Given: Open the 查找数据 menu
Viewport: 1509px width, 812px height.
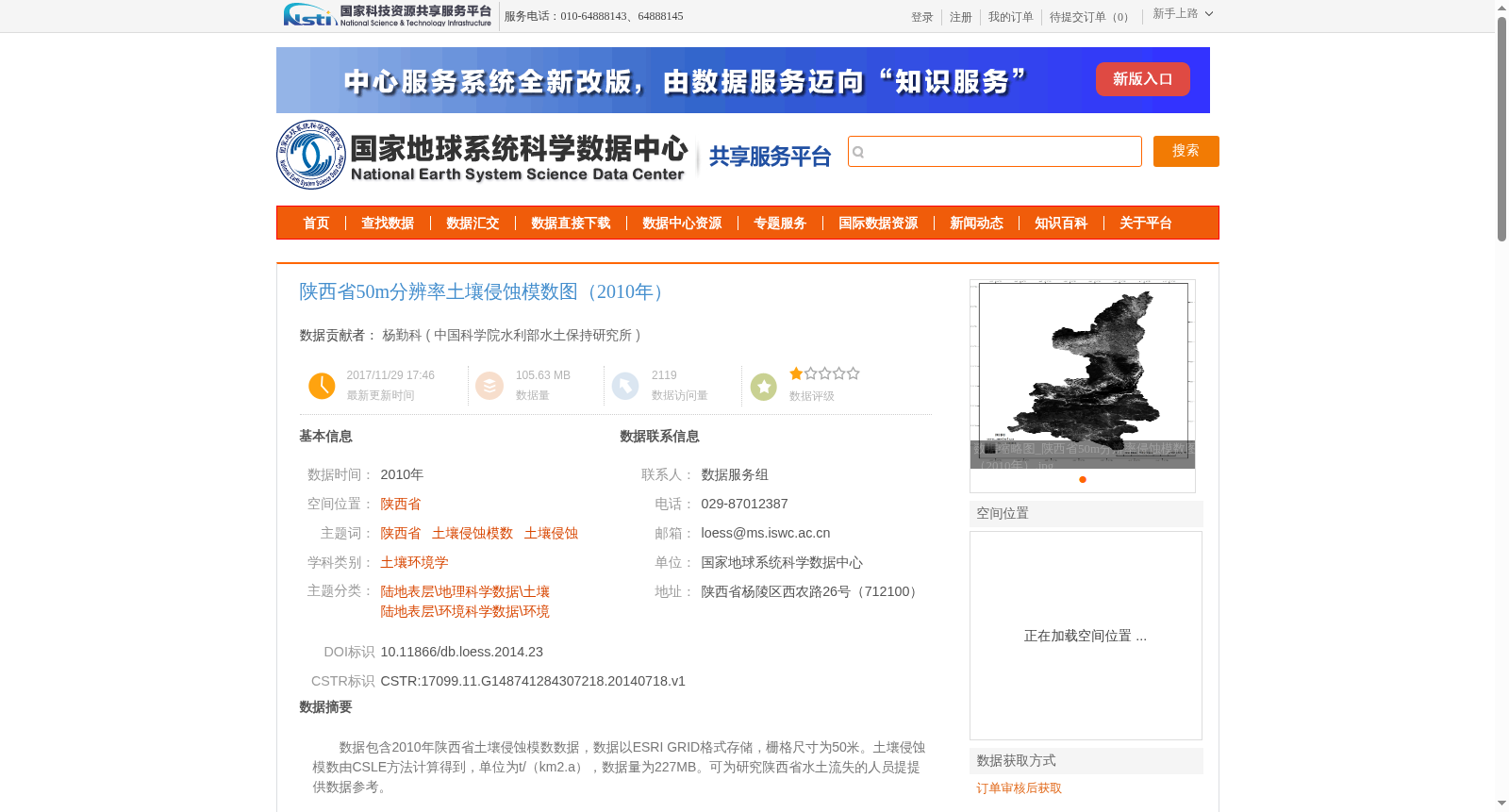Looking at the screenshot, I should [x=388, y=224].
